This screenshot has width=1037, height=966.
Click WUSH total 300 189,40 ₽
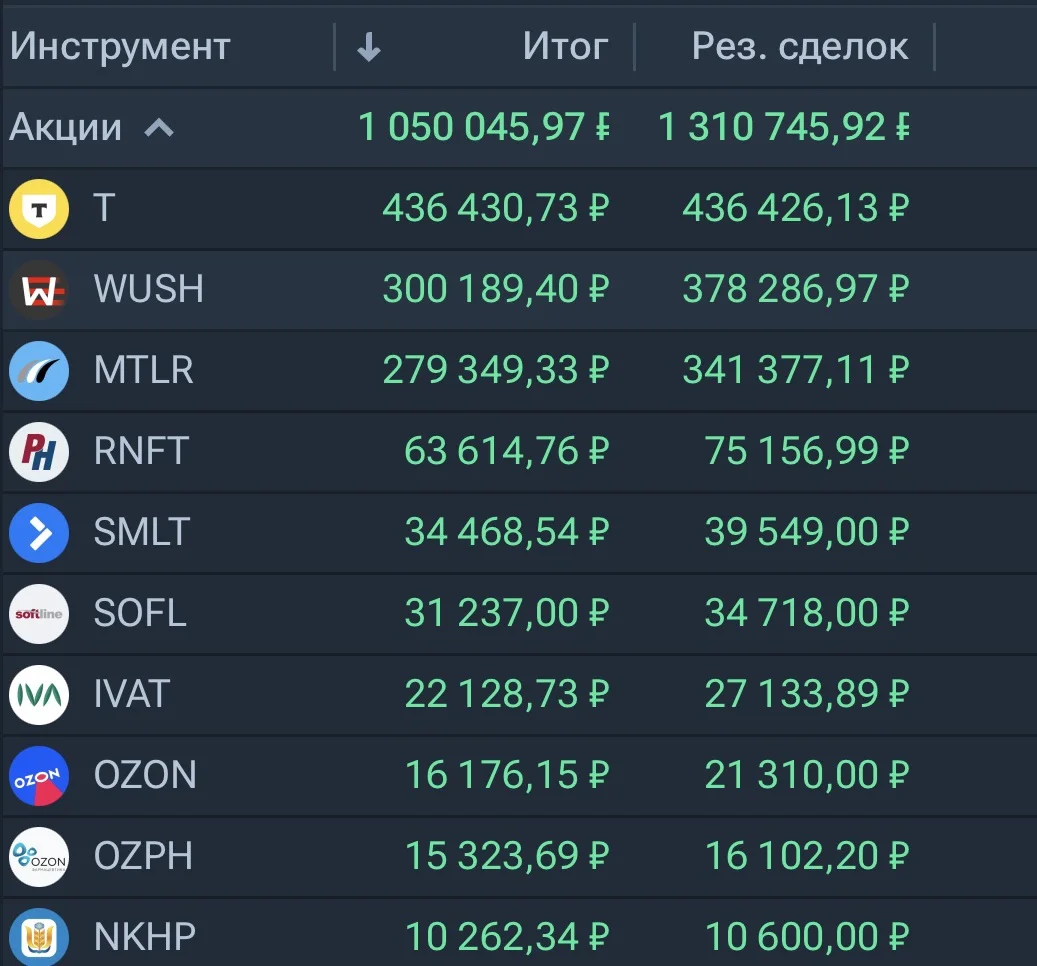[x=495, y=289]
